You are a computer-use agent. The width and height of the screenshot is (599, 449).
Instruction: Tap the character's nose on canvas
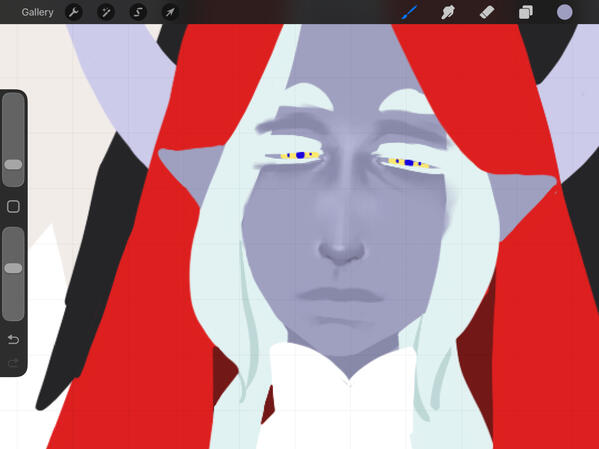341,250
